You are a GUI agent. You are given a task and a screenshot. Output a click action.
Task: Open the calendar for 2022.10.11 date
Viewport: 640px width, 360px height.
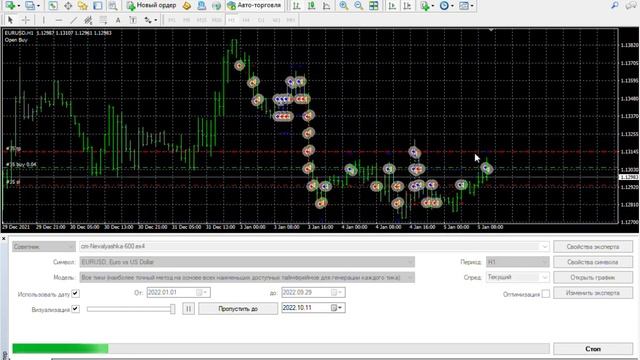[x=337, y=308]
